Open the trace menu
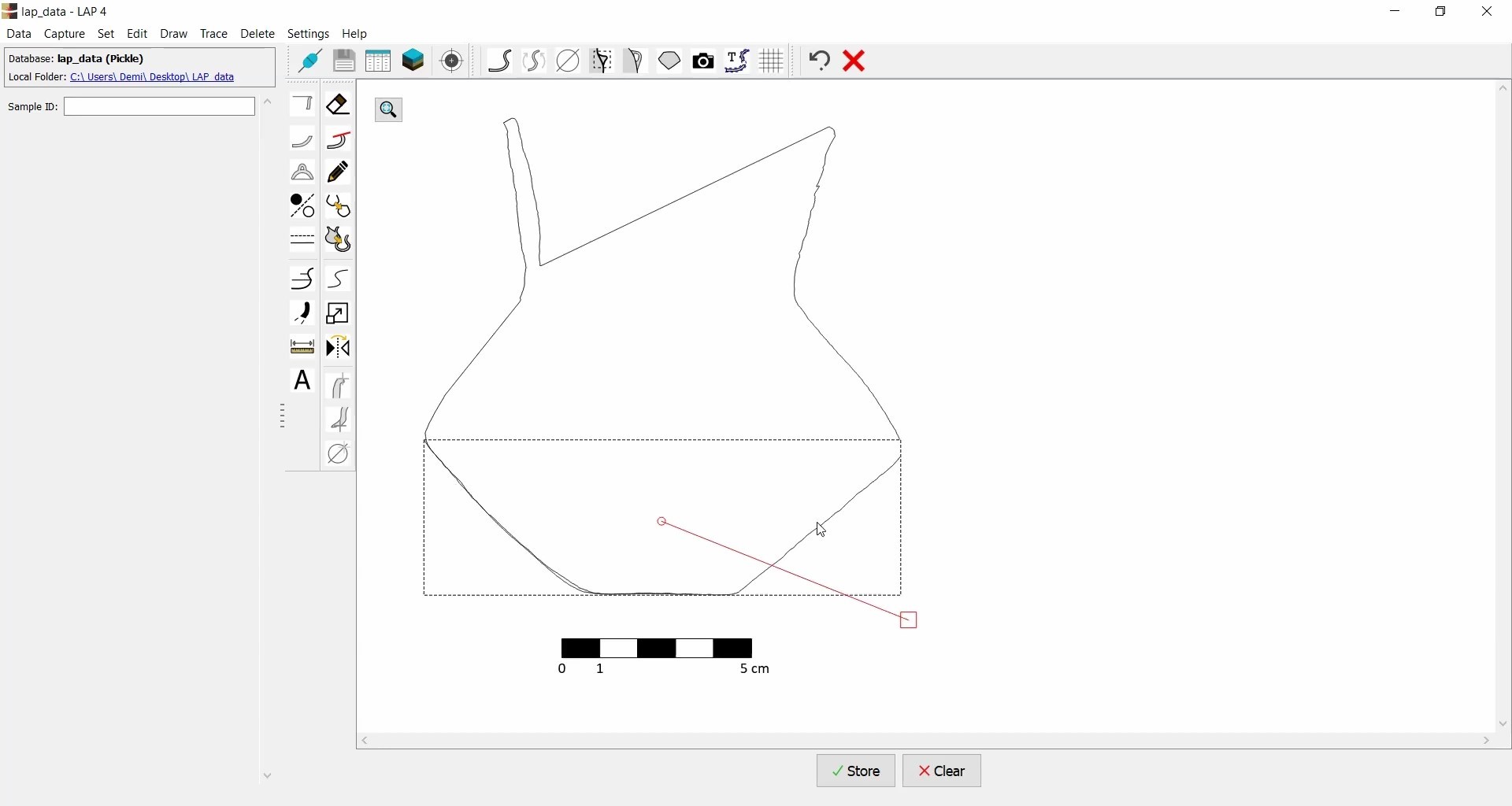 (x=214, y=35)
